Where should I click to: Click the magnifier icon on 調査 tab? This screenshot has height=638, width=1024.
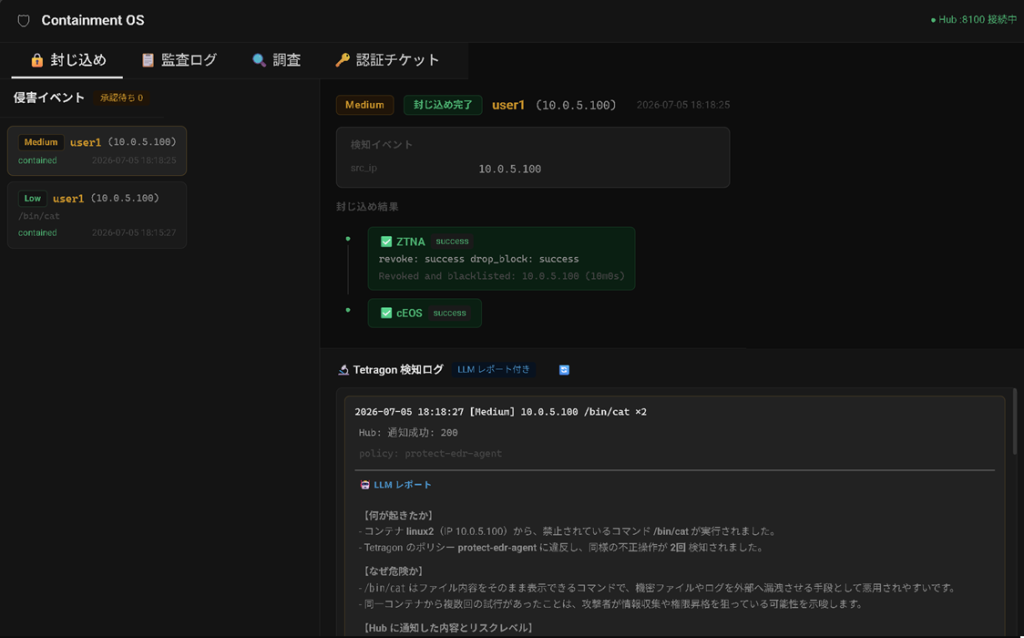click(x=259, y=60)
